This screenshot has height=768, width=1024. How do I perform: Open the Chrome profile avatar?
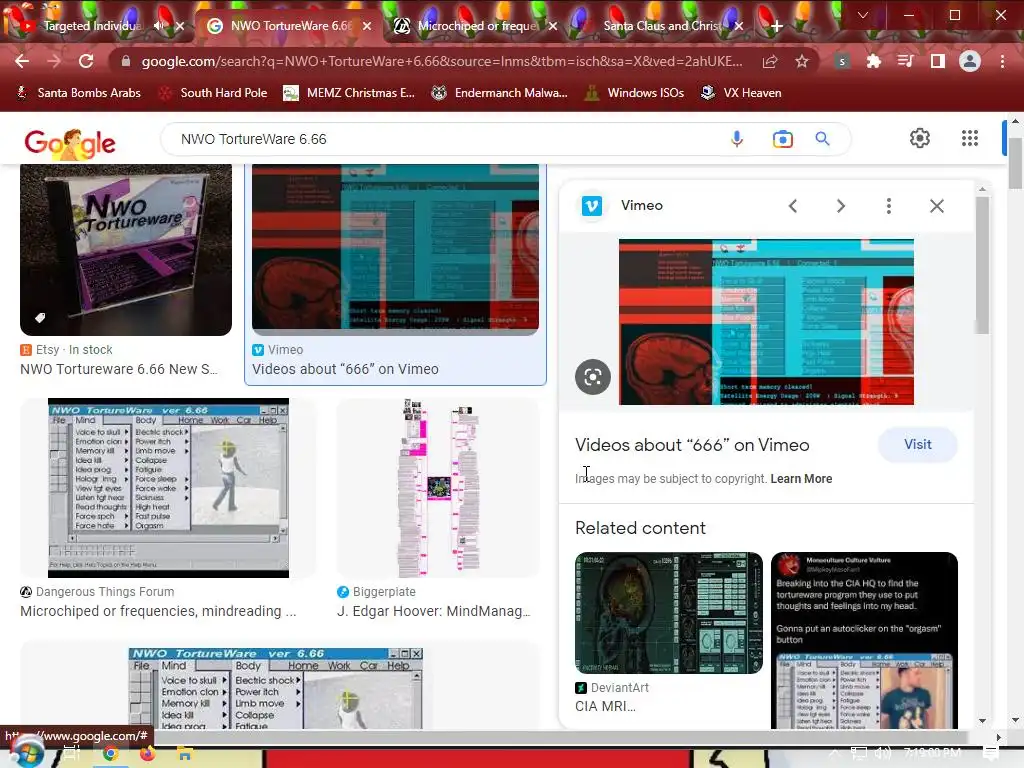970,61
